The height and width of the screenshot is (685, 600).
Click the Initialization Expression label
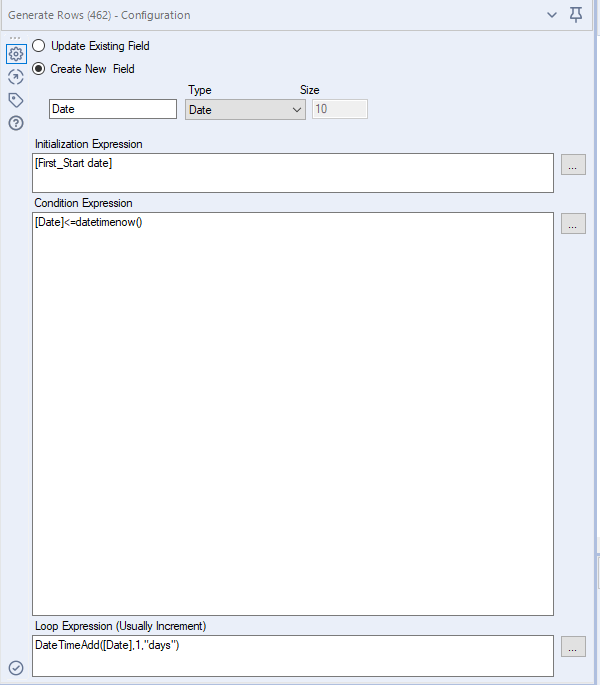click(89, 144)
